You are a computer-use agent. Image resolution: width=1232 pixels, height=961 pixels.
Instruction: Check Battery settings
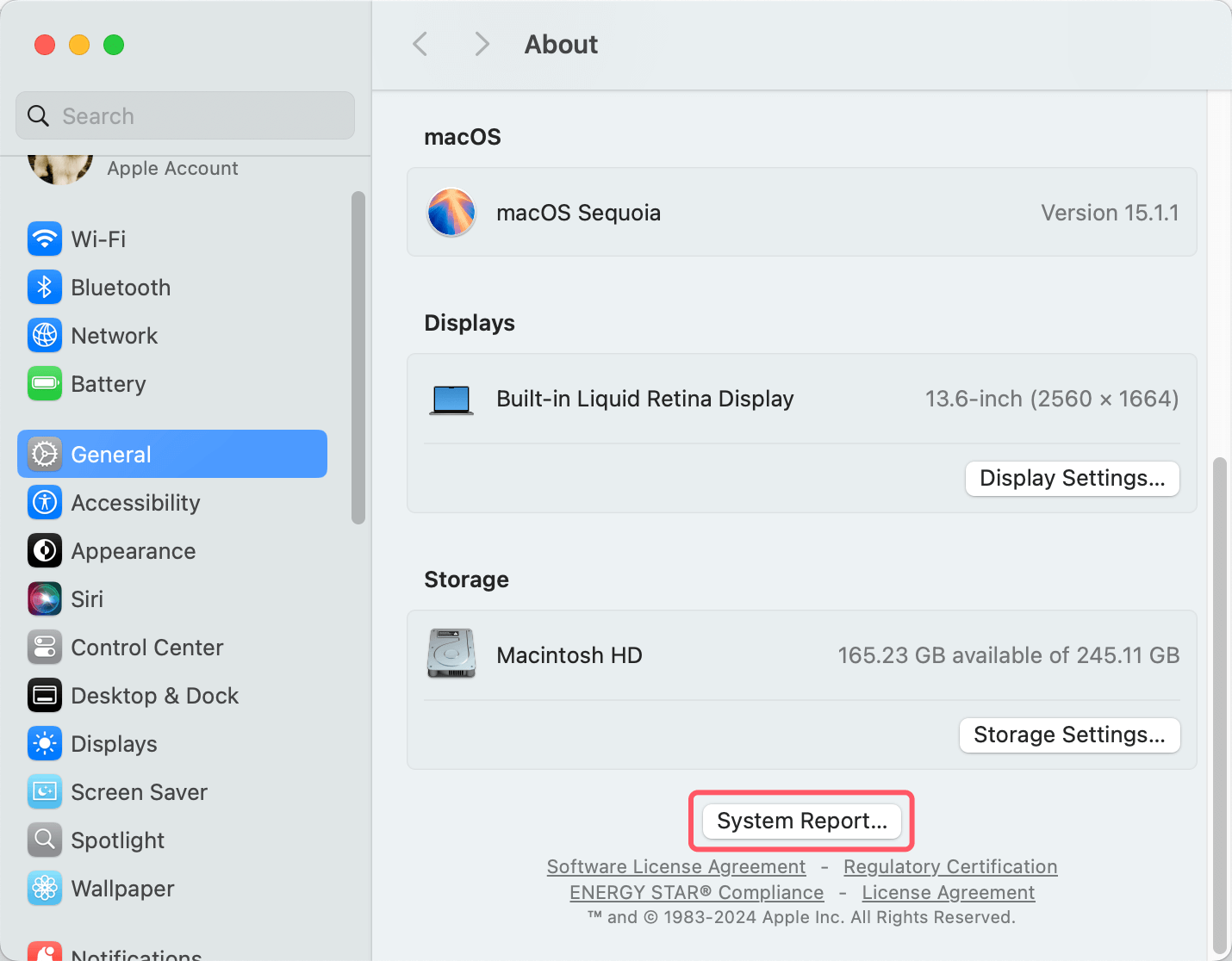(x=108, y=383)
